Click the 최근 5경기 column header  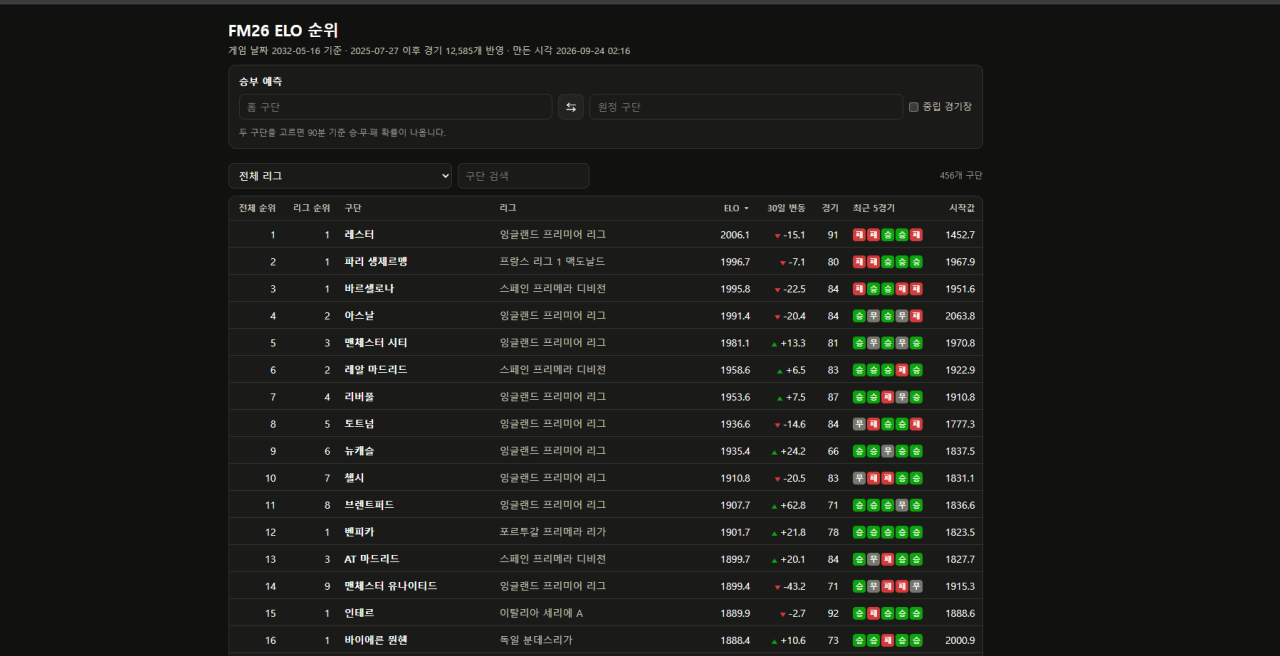pos(874,208)
